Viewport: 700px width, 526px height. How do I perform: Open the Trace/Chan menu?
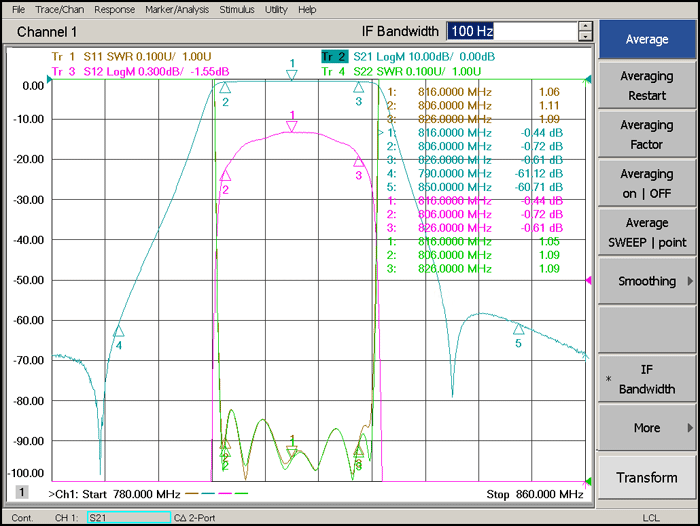click(60, 9)
